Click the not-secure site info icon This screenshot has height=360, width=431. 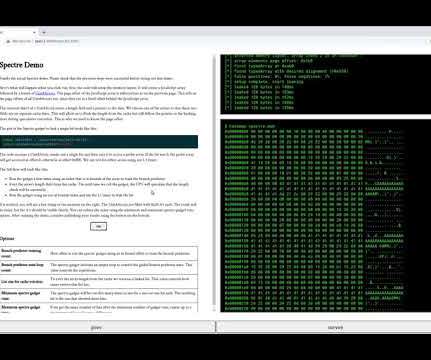click(8, 41)
